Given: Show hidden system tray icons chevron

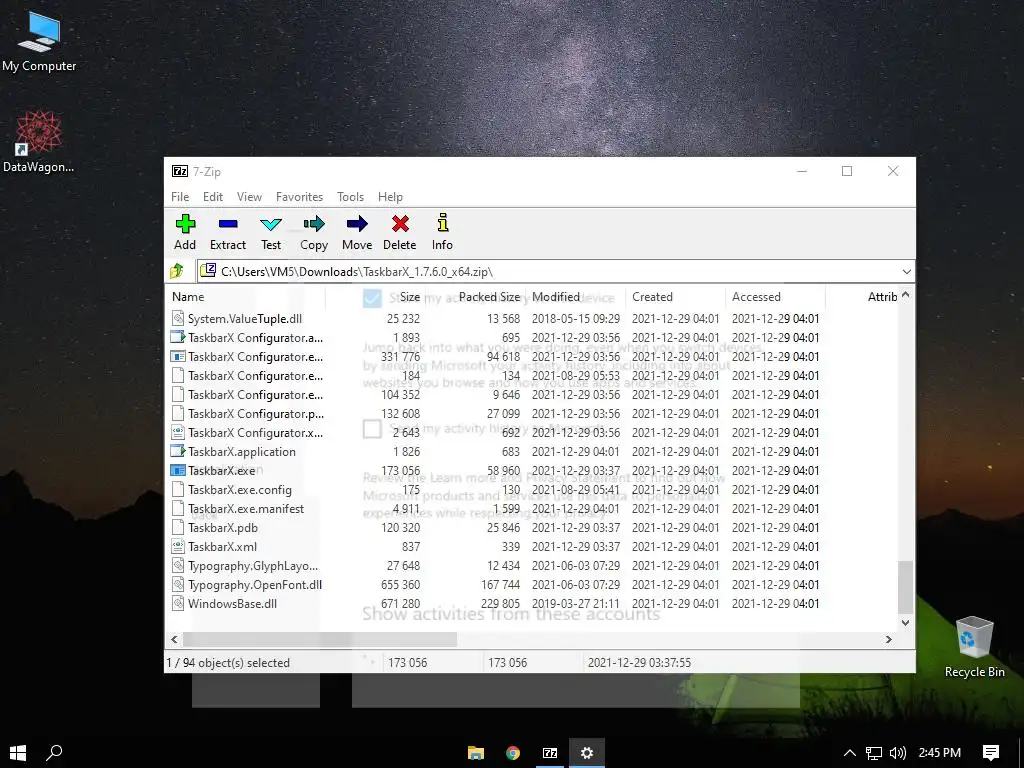Looking at the screenshot, I should 849,753.
